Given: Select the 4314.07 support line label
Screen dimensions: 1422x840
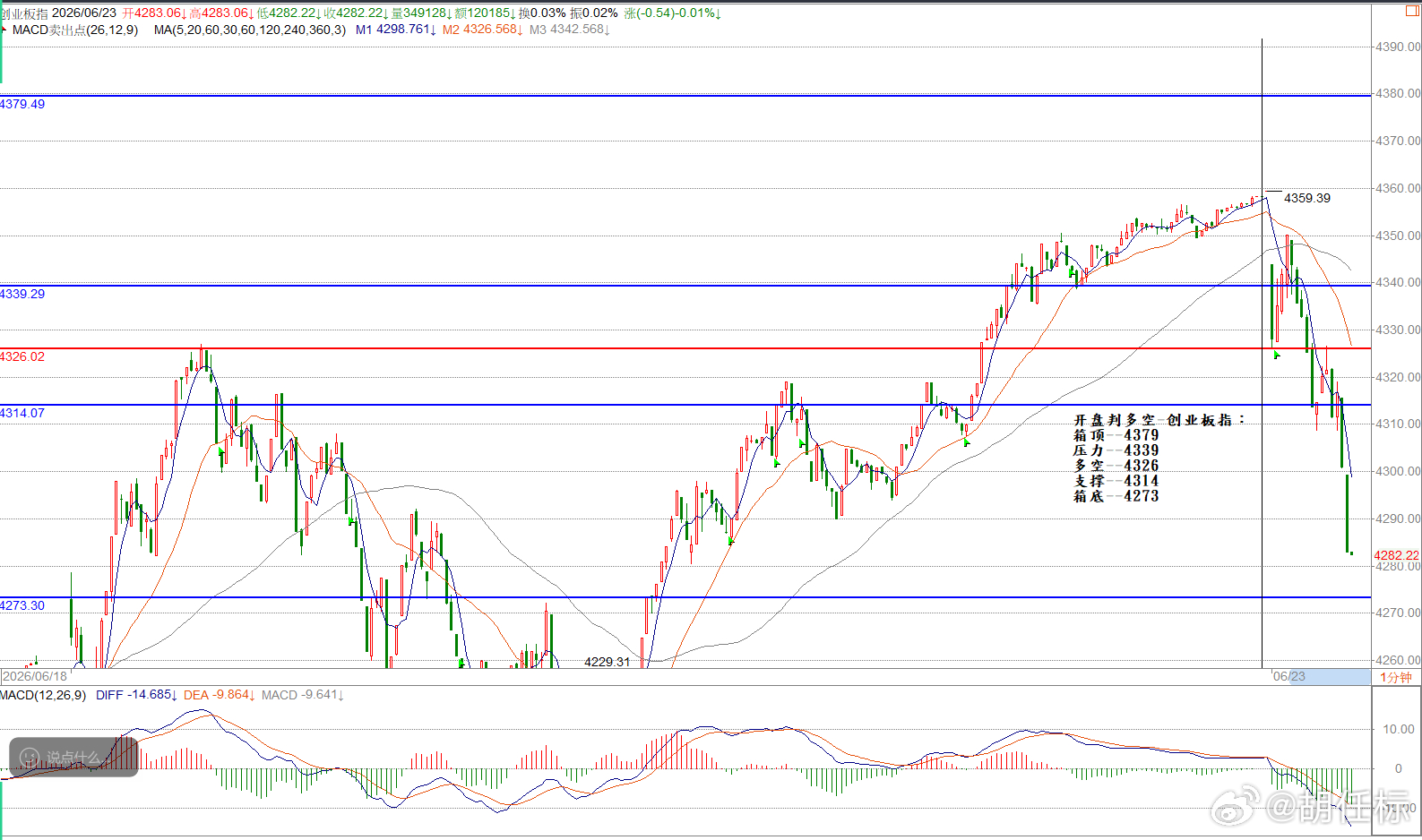Looking at the screenshot, I should pos(22,413).
